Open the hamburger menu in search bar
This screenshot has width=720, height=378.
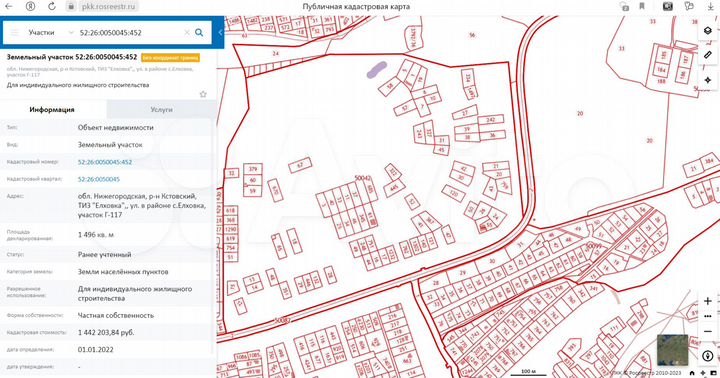[15, 33]
